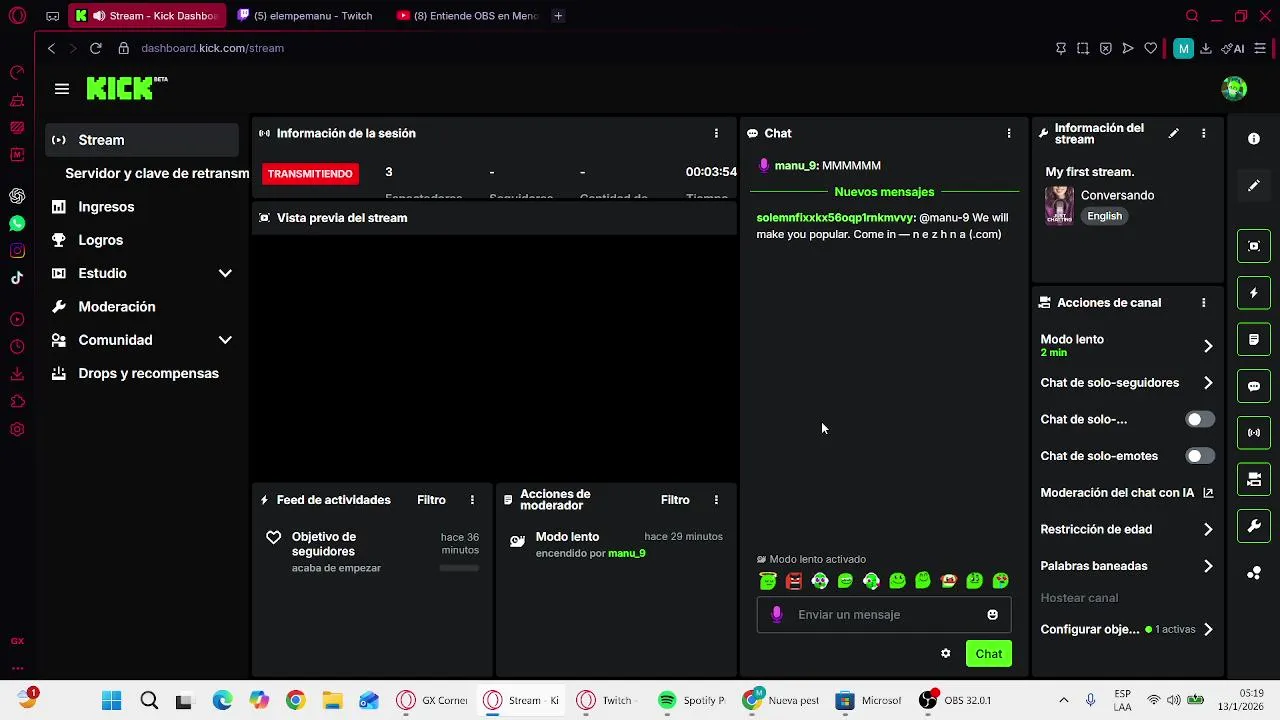The width and height of the screenshot is (1280, 720).
Task: Filter the Acciones de moderador list
Action: [675, 500]
